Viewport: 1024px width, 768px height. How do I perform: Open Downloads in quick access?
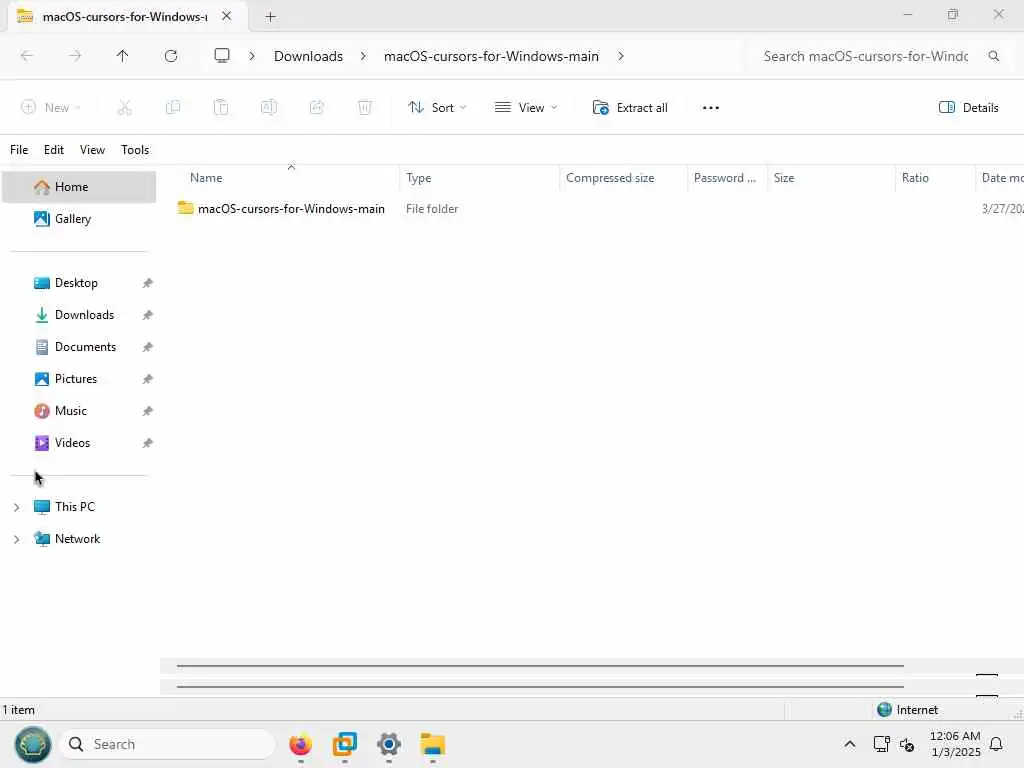[x=79, y=315]
